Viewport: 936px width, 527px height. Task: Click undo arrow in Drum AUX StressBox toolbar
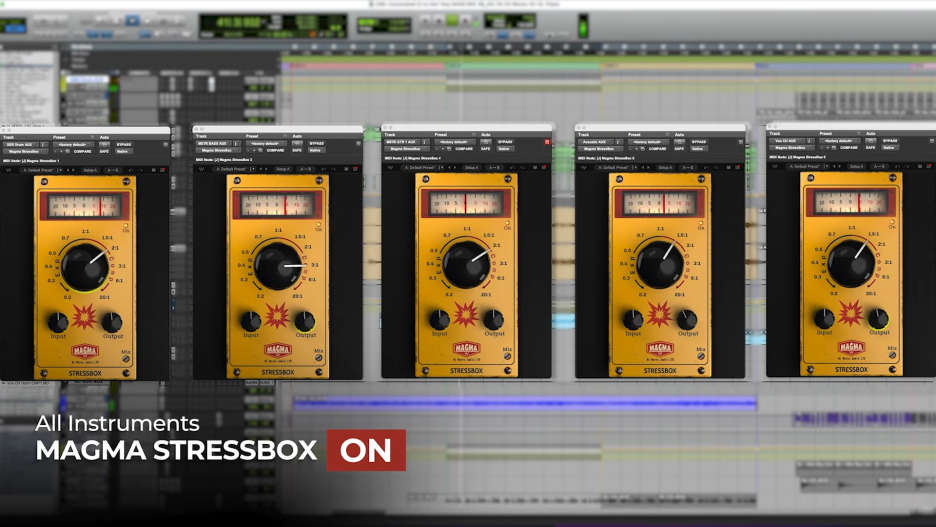pyautogui.click(x=131, y=170)
